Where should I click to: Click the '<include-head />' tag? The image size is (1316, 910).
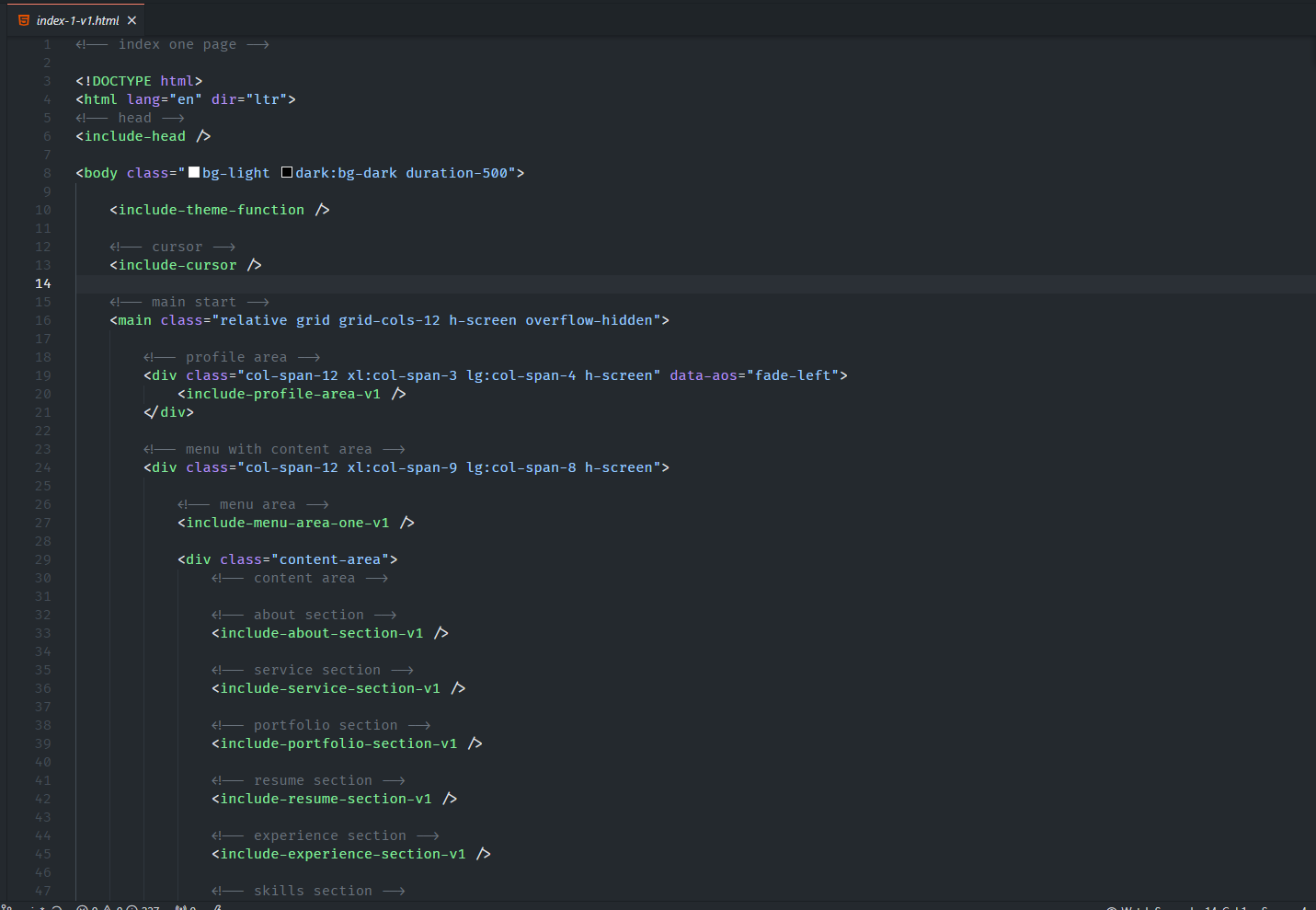point(143,136)
